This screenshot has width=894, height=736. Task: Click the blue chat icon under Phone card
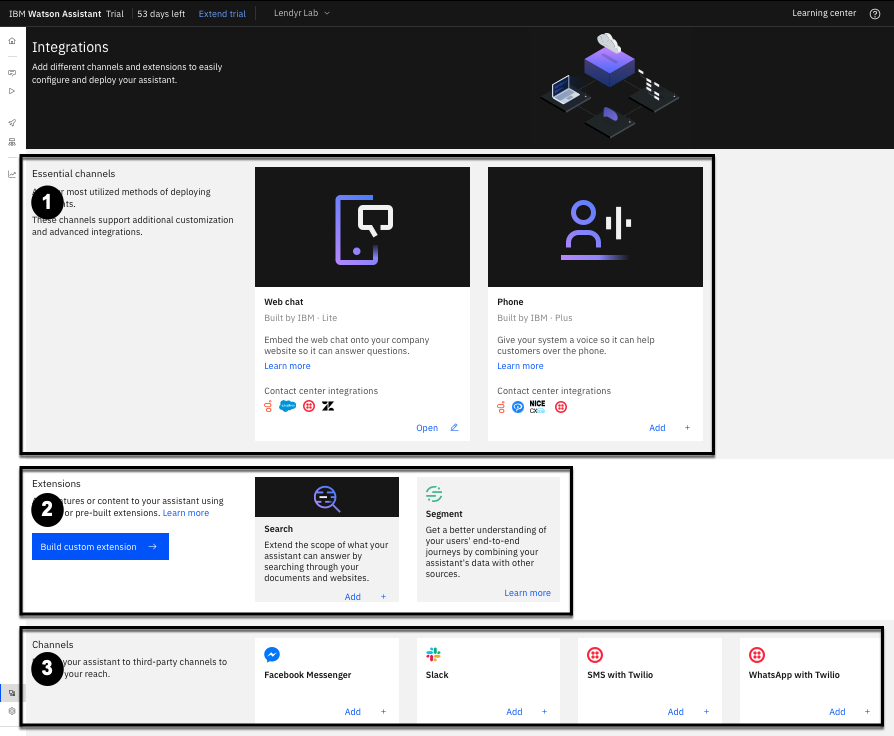(x=518, y=407)
